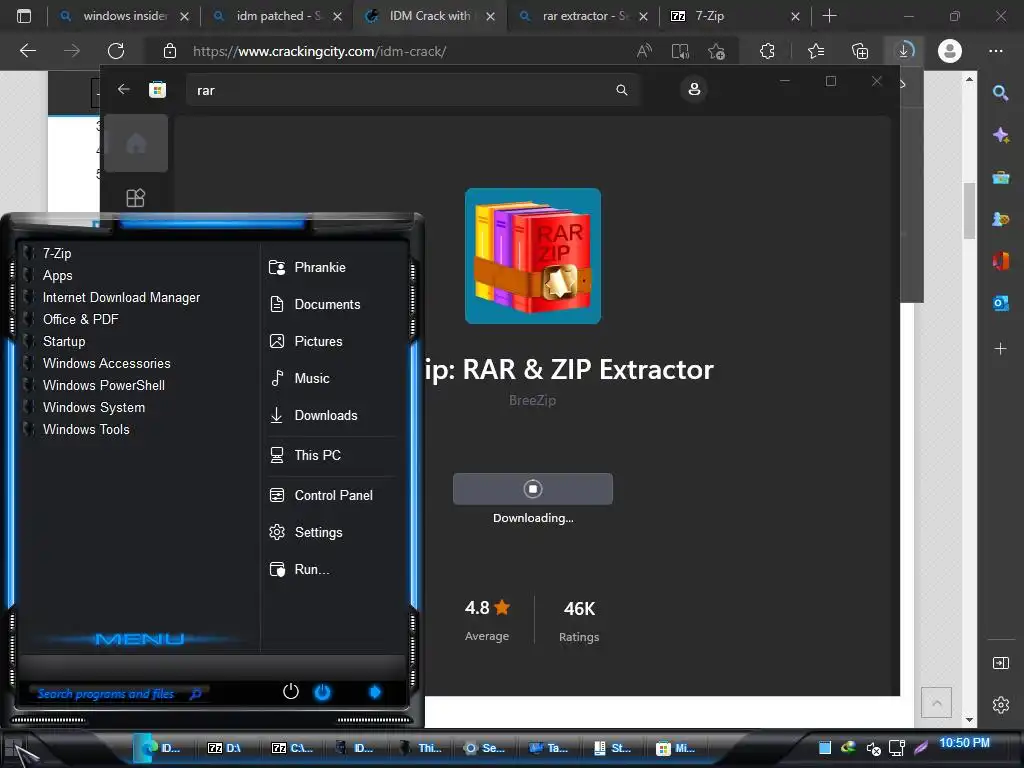This screenshot has width=1024, height=768.
Task: Open Edge Collections icon
Action: click(x=860, y=50)
